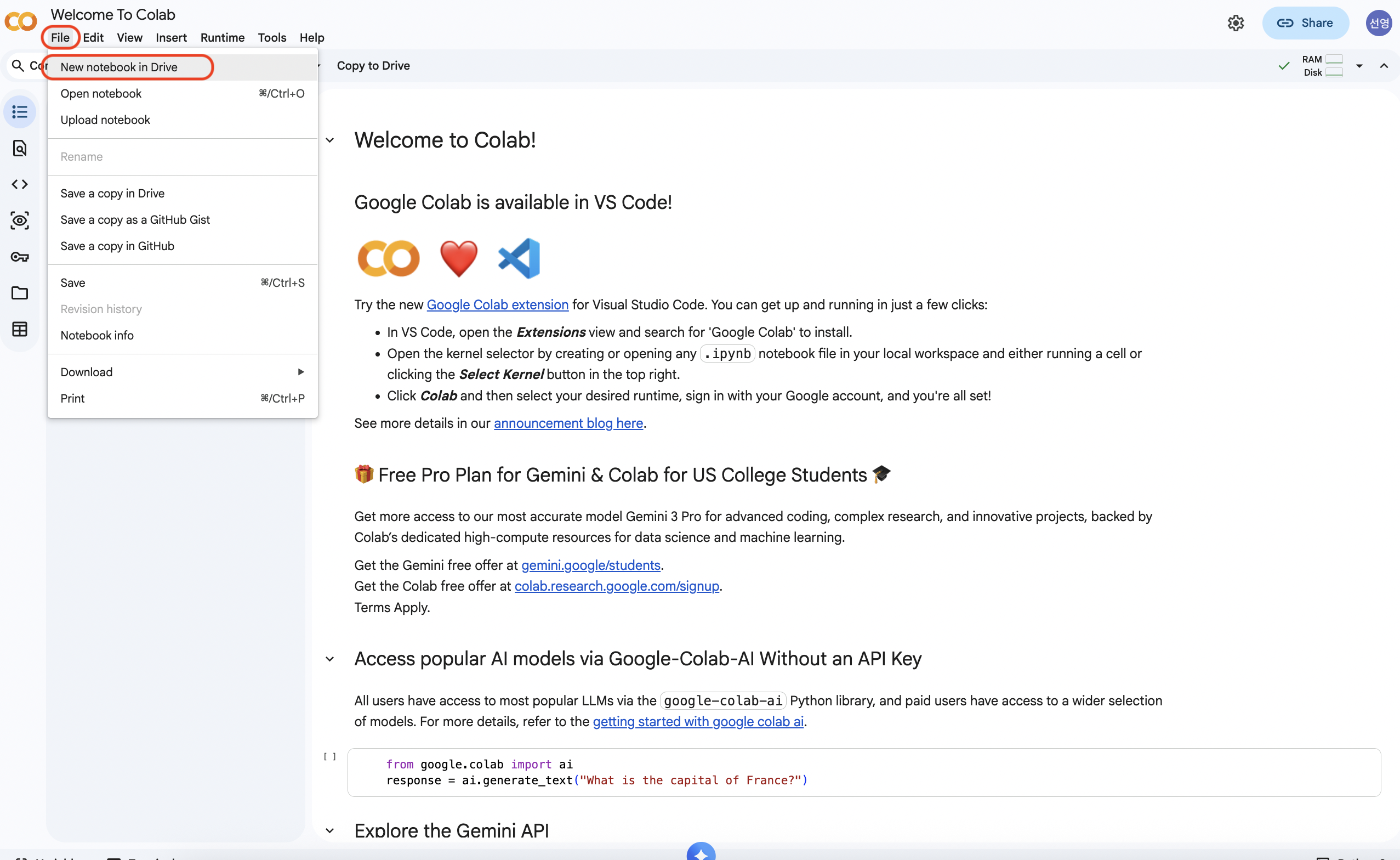Screen dimensions: 1400x860
Task: Open the Secrets key sidebar icon
Action: tap(20, 257)
